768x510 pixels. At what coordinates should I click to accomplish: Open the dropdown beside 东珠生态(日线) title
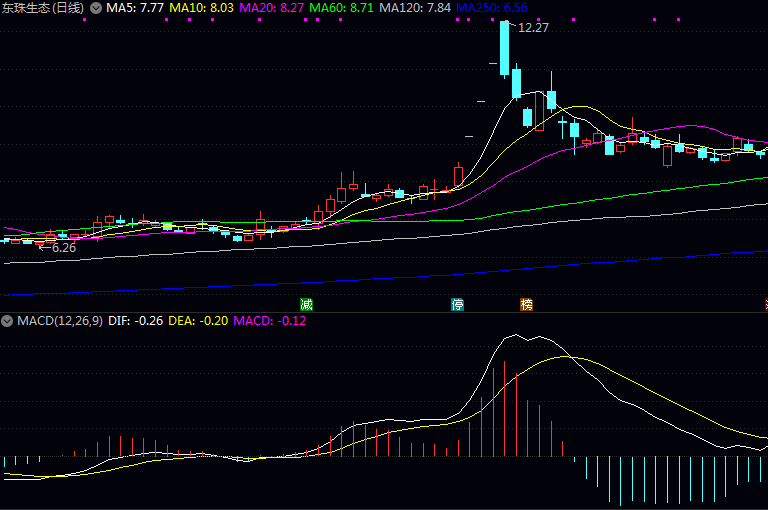click(95, 8)
